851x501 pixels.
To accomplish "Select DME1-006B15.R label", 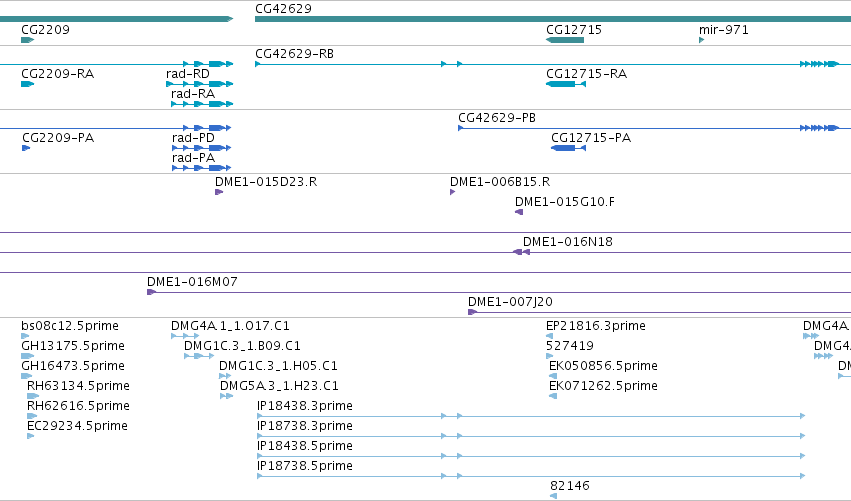I will pyautogui.click(x=500, y=182).
